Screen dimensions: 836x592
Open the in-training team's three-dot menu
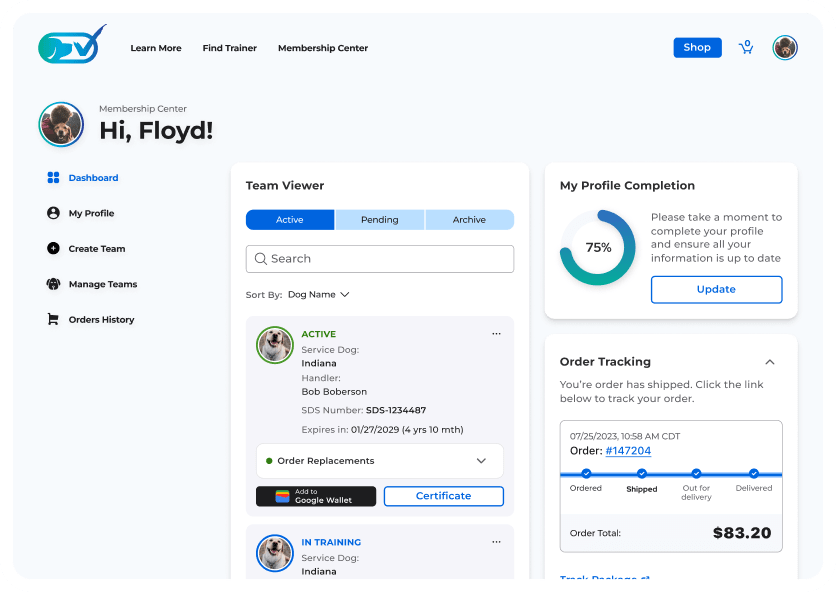click(496, 542)
